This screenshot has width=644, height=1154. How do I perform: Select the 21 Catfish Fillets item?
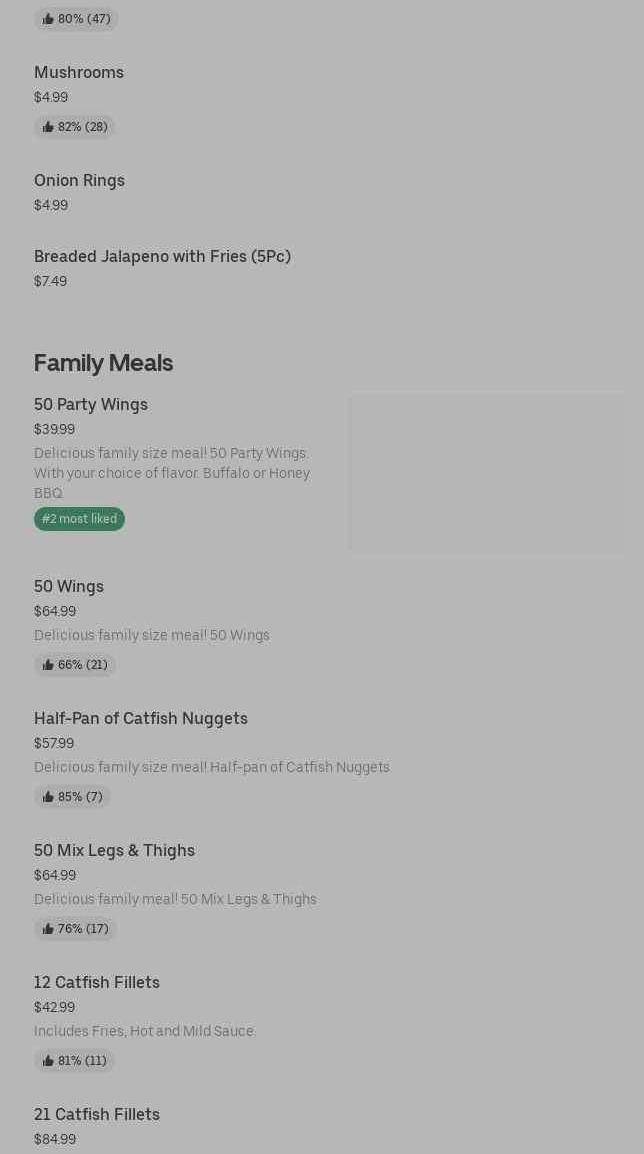click(x=97, y=1114)
